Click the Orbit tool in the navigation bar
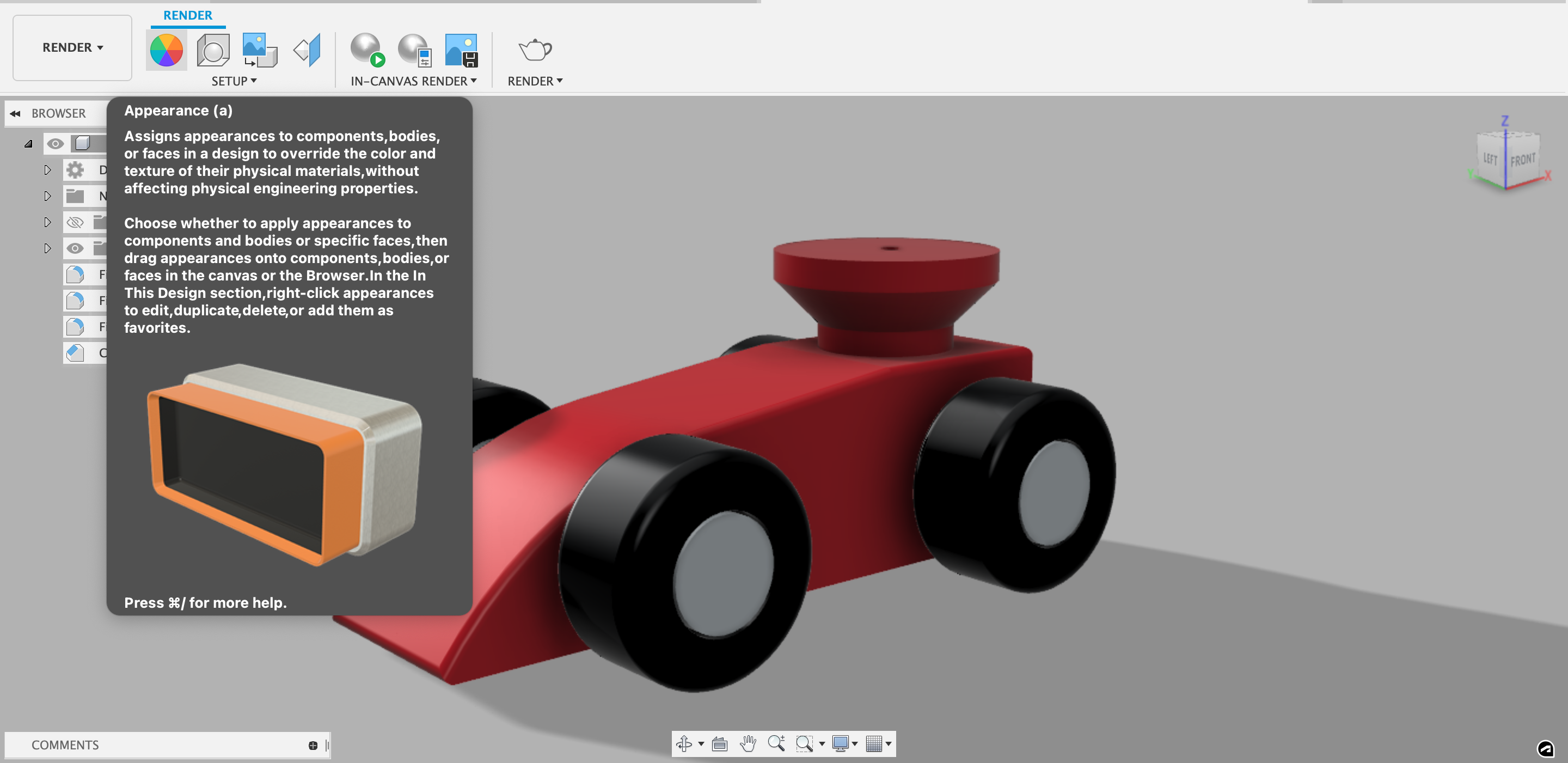The height and width of the screenshot is (763, 1568). click(685, 743)
